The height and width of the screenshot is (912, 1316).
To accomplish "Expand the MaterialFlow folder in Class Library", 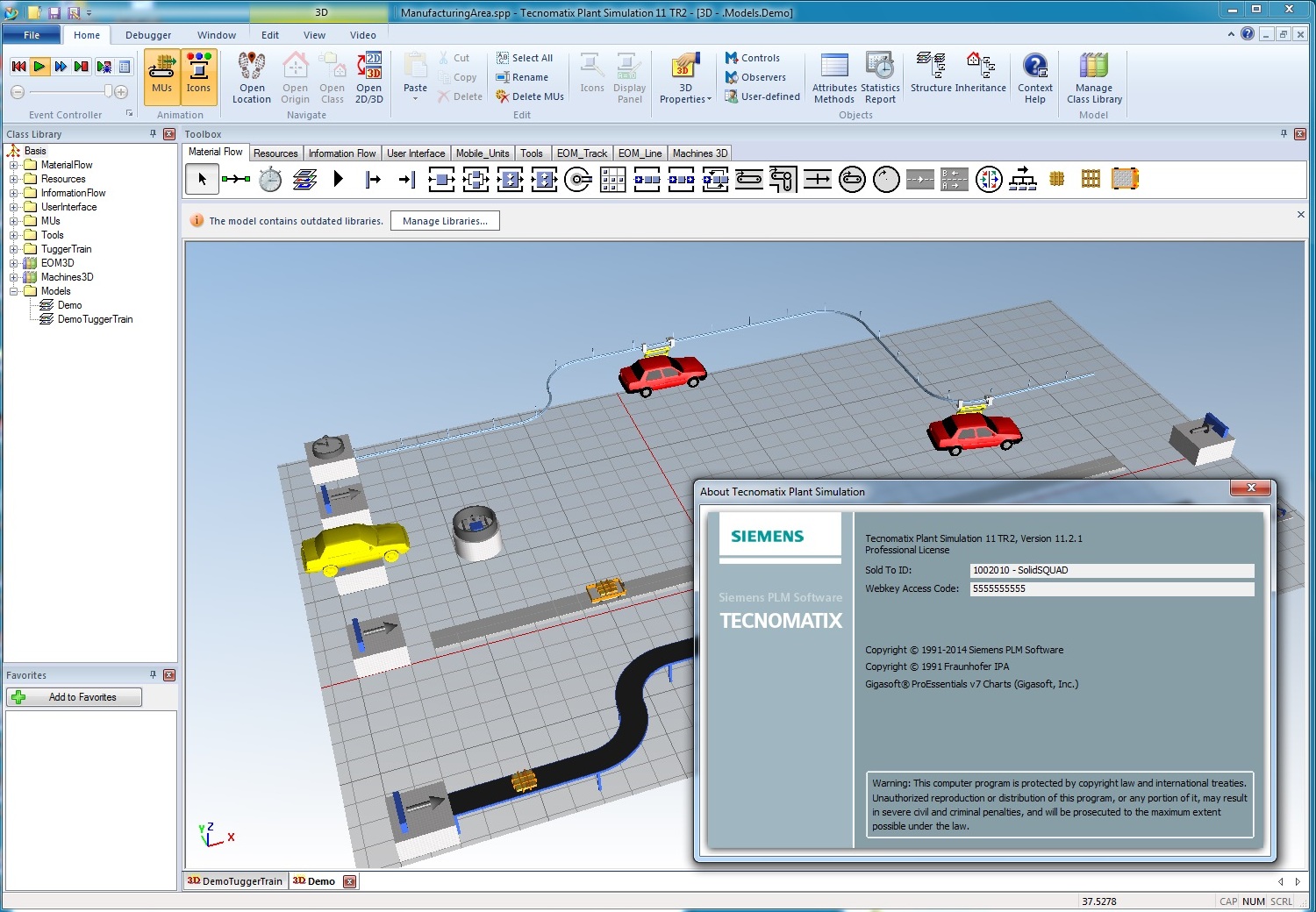I will point(13,164).
